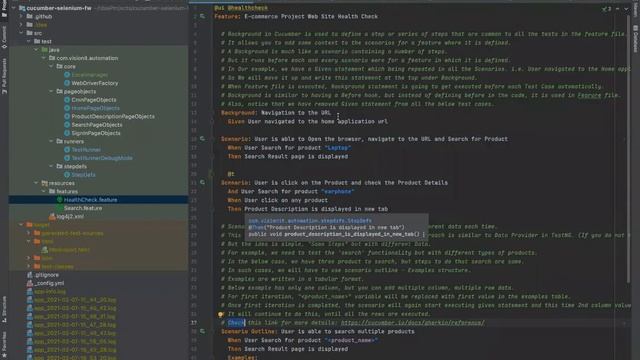
Task: Run the Laptop search Scenario via its gutter icon
Action: (202, 139)
